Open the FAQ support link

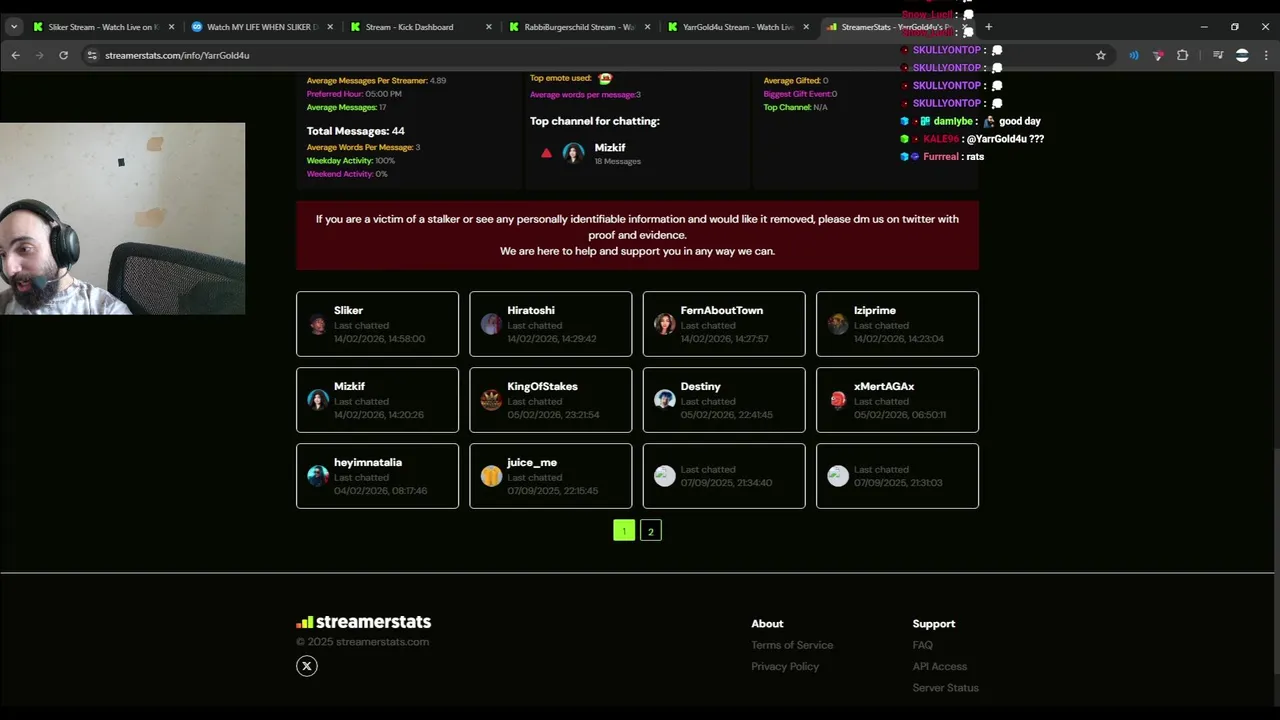(922, 645)
